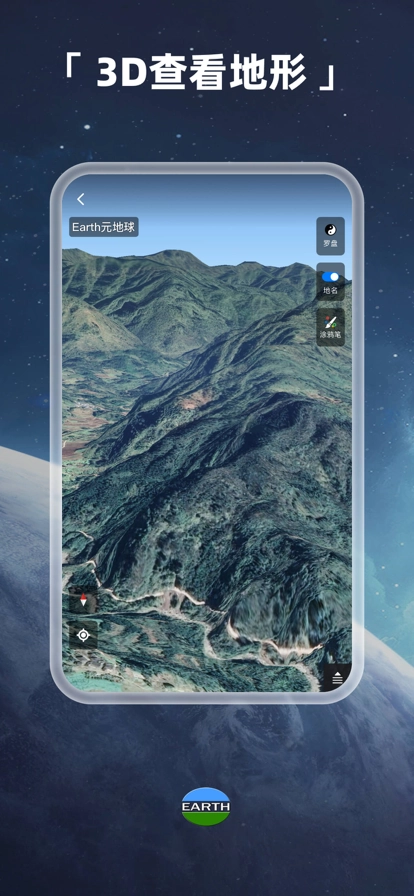
Task: Open the layers menu in the bottom corner
Action: [x=337, y=678]
